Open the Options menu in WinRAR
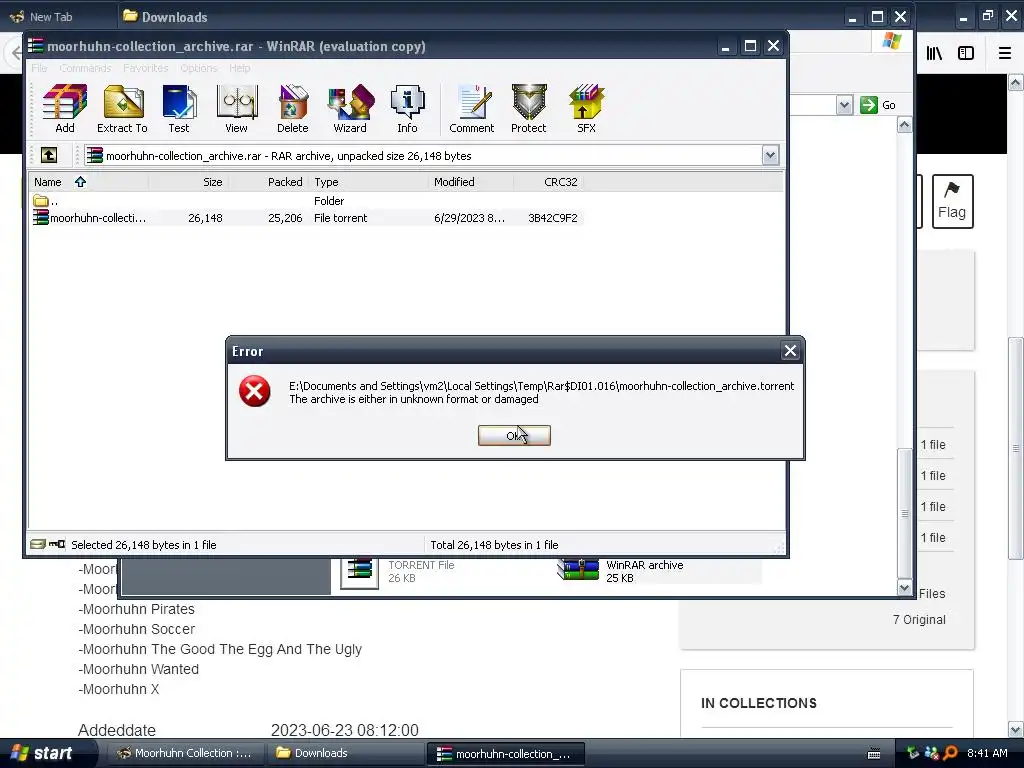Screen dimensions: 1024x768 click(x=199, y=68)
